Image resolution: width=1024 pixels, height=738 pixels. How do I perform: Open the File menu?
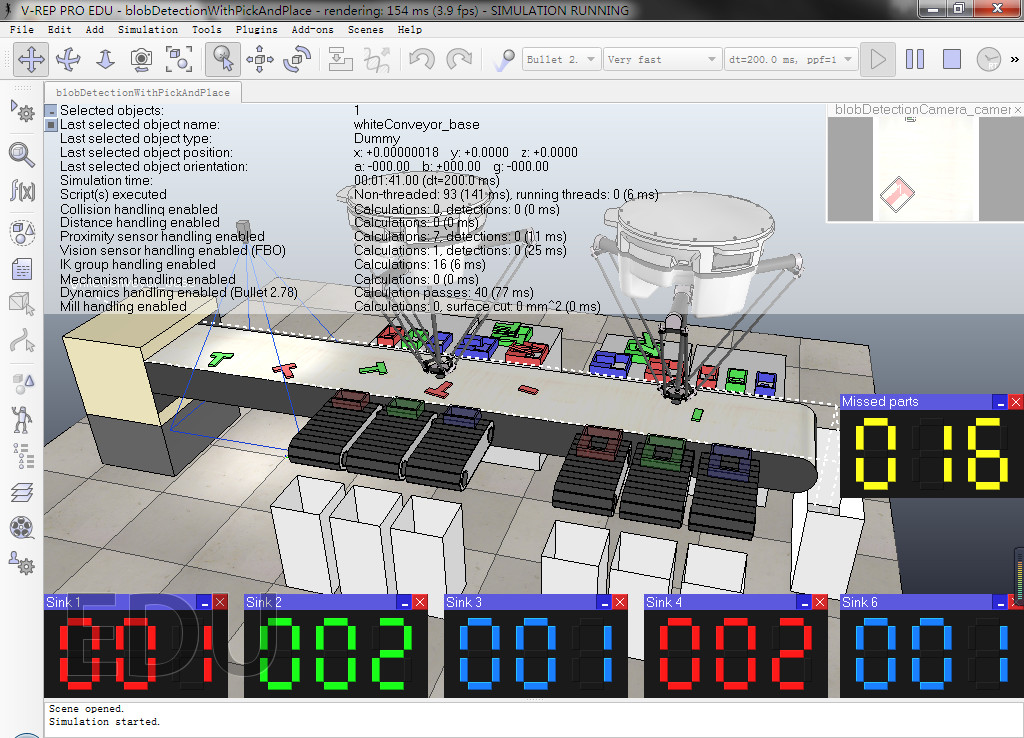click(x=22, y=29)
